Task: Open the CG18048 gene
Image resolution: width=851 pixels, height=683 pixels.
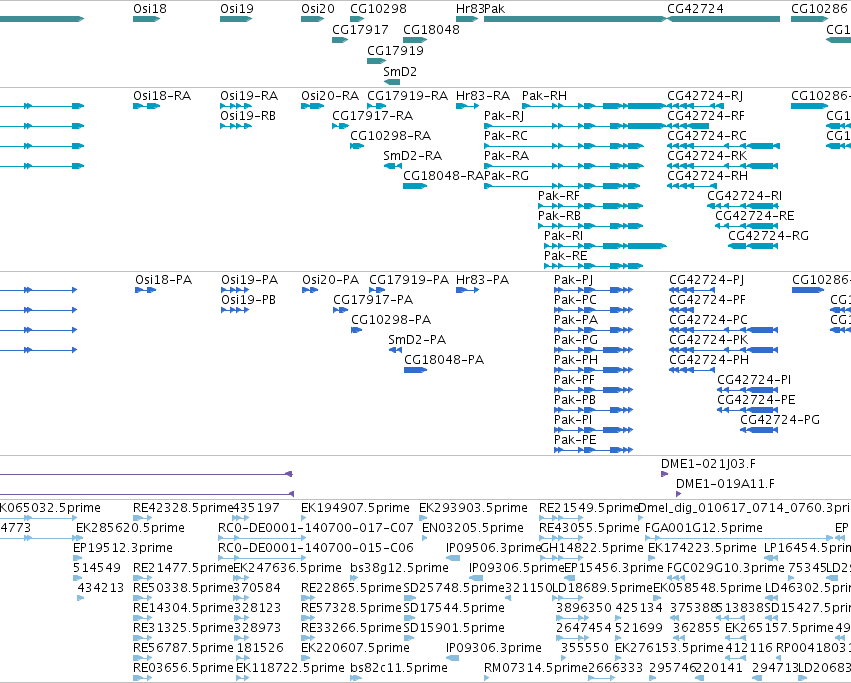Action: (415, 40)
